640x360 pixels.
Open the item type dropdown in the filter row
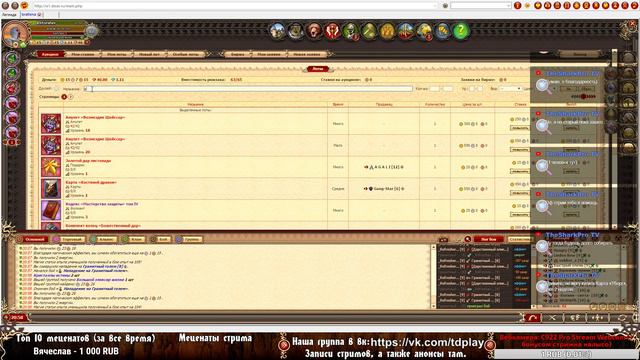511,88
